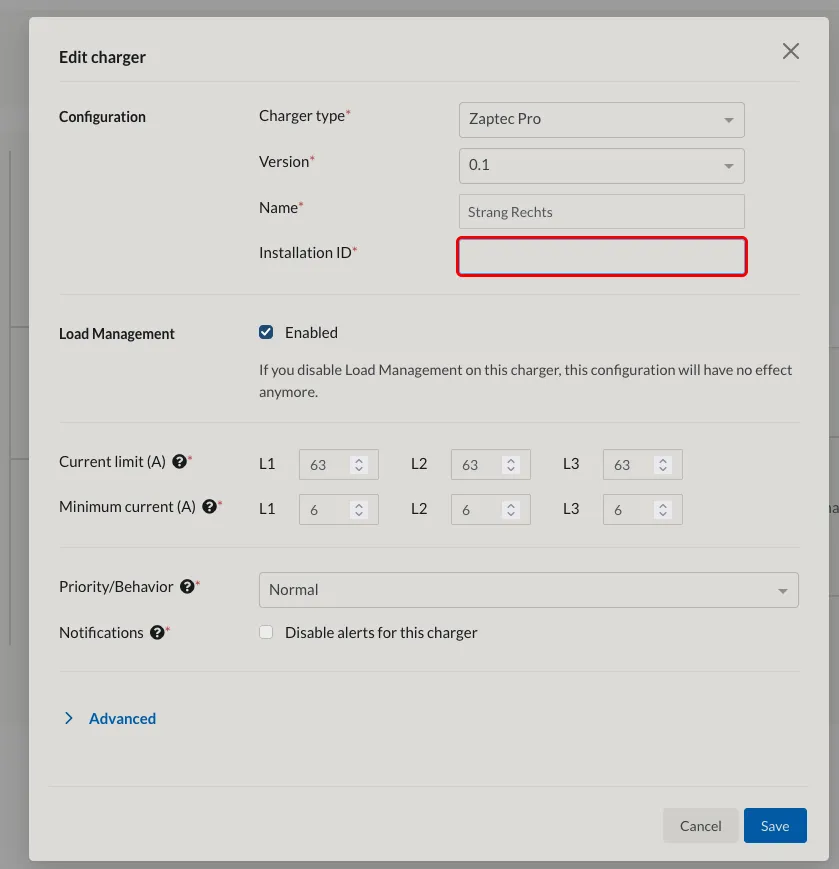Image resolution: width=839 pixels, height=869 pixels.
Task: Click the Minimum current L3 stepper arrows
Action: (x=663, y=509)
